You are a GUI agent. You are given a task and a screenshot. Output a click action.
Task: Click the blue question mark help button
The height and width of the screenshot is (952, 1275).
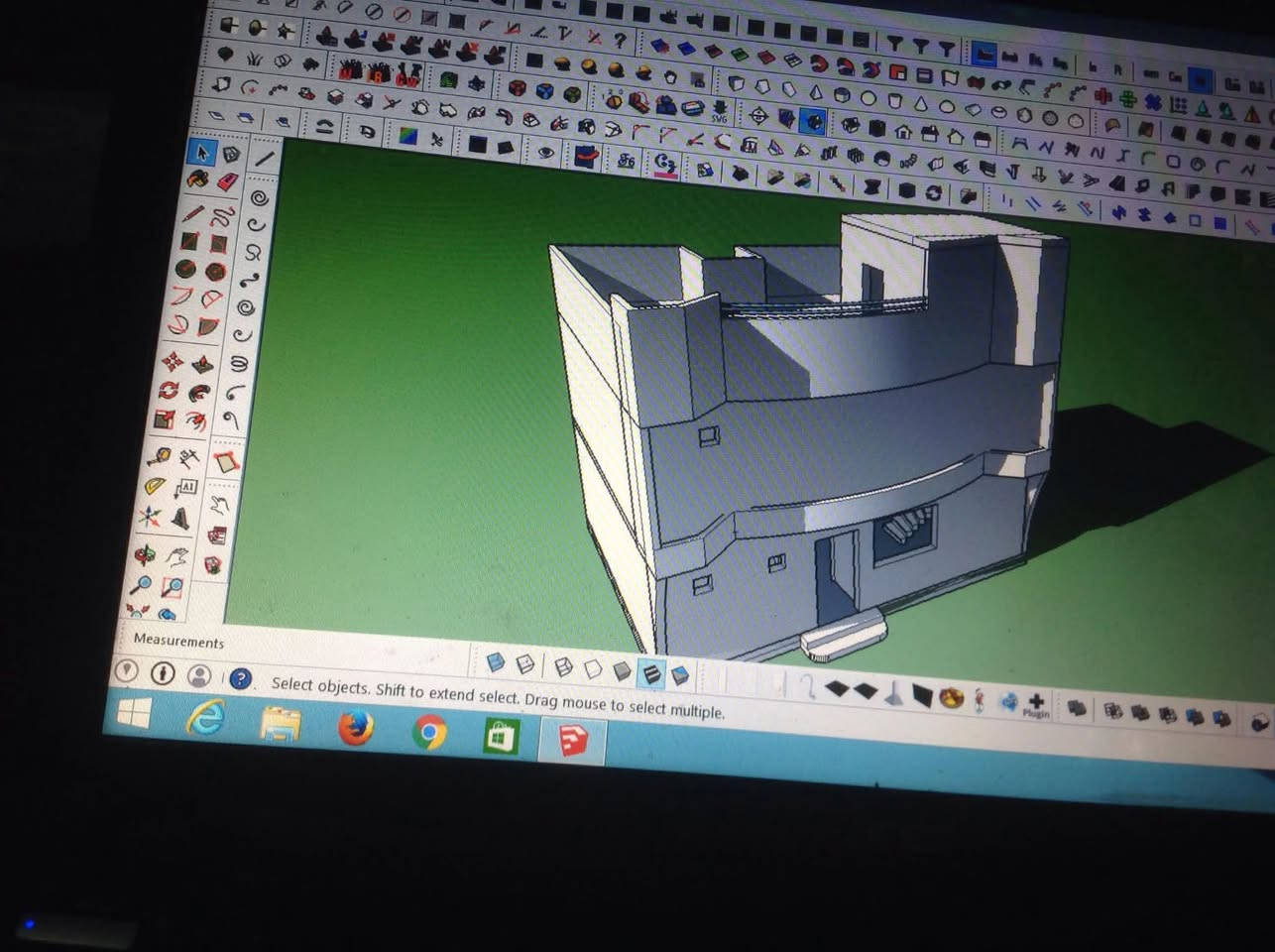coord(240,679)
